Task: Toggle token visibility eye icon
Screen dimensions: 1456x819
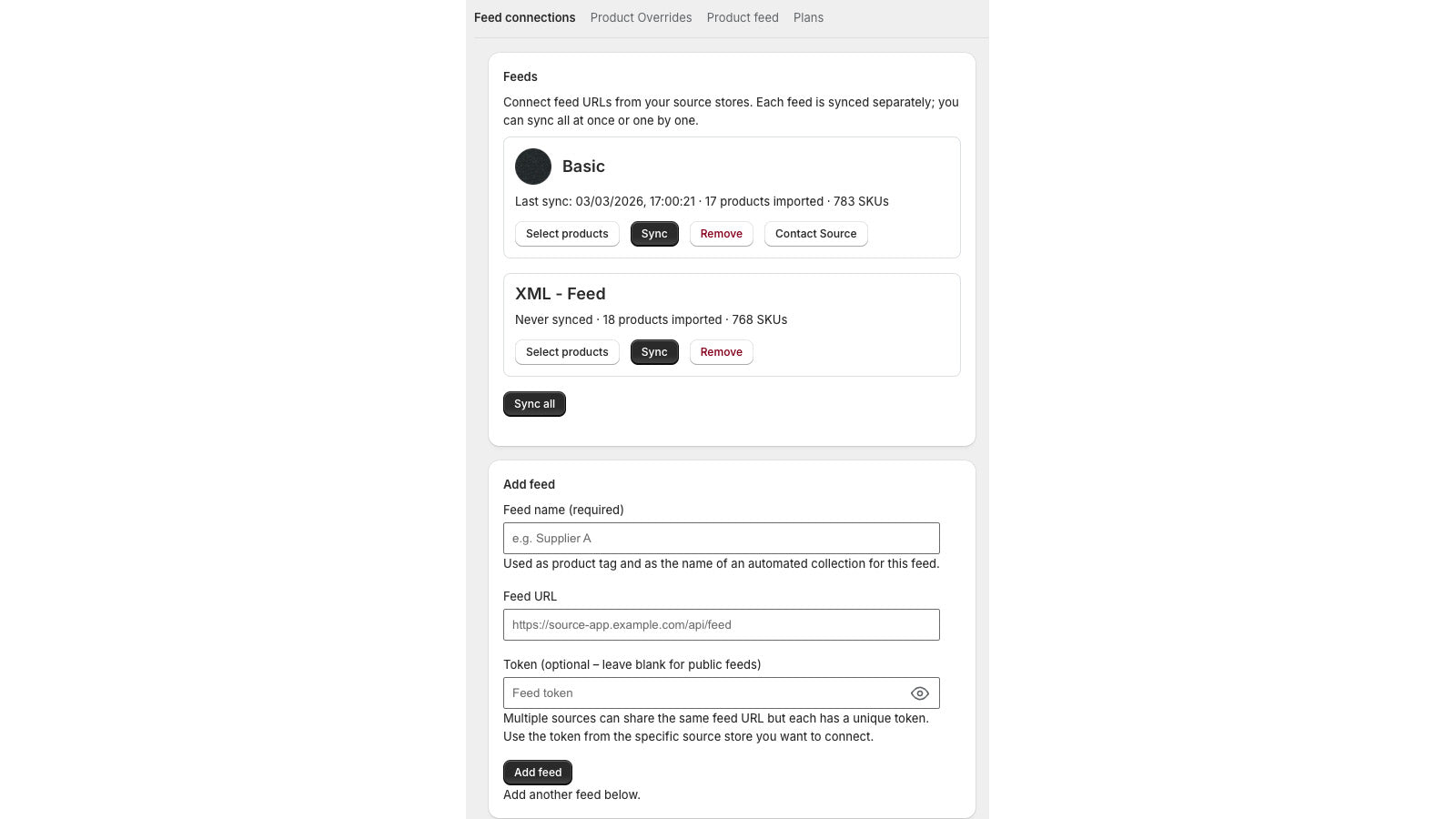Action: coord(920,693)
